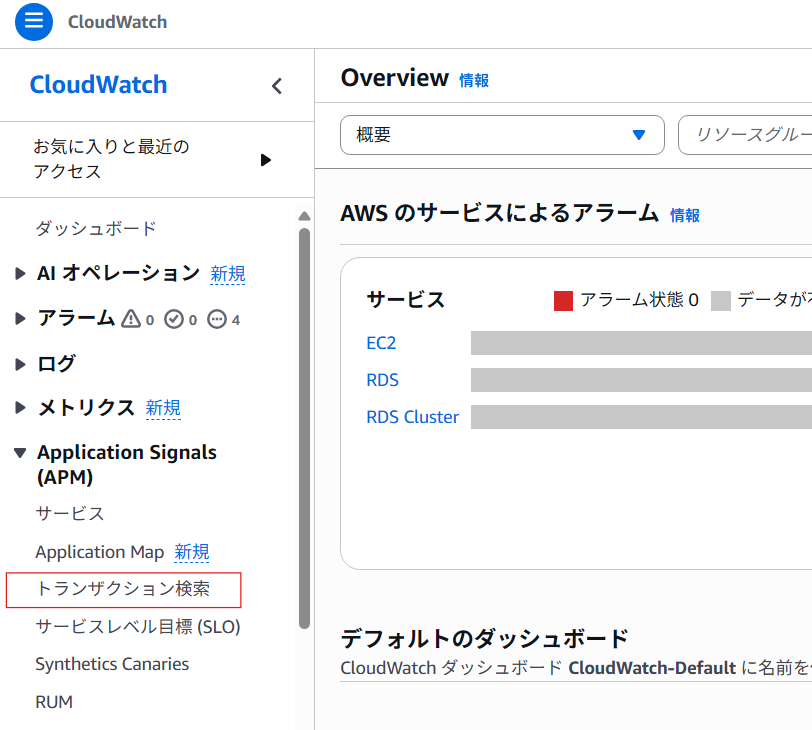
Task: Select トランザクション検索 menu item
Action: point(123,589)
